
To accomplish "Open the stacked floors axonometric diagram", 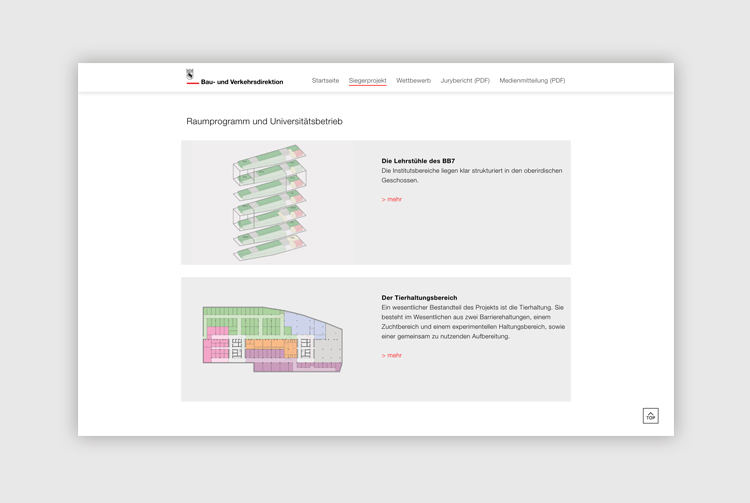I will pyautogui.click(x=270, y=202).
